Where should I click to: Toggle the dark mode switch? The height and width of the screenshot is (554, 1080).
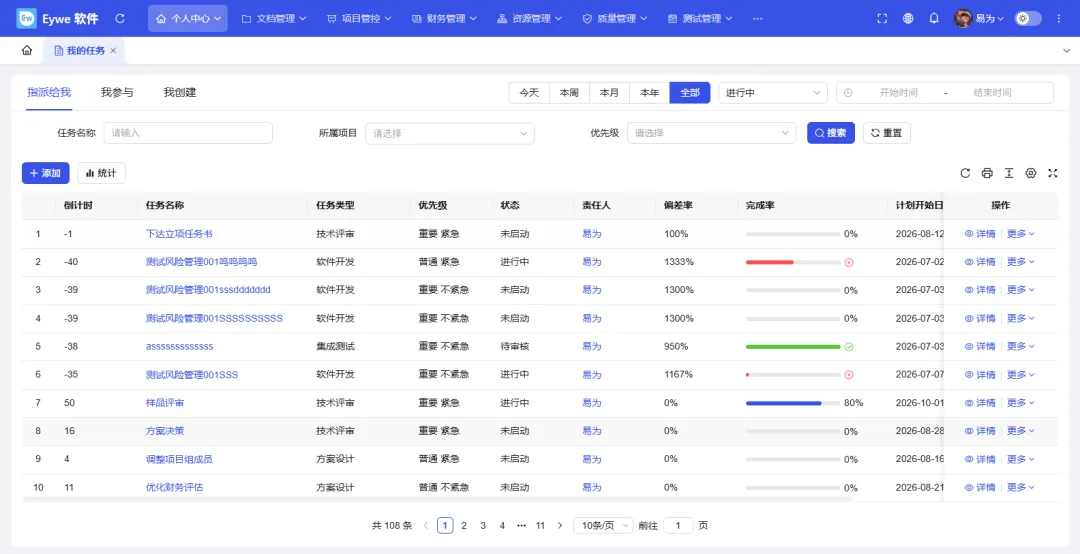coord(1028,19)
